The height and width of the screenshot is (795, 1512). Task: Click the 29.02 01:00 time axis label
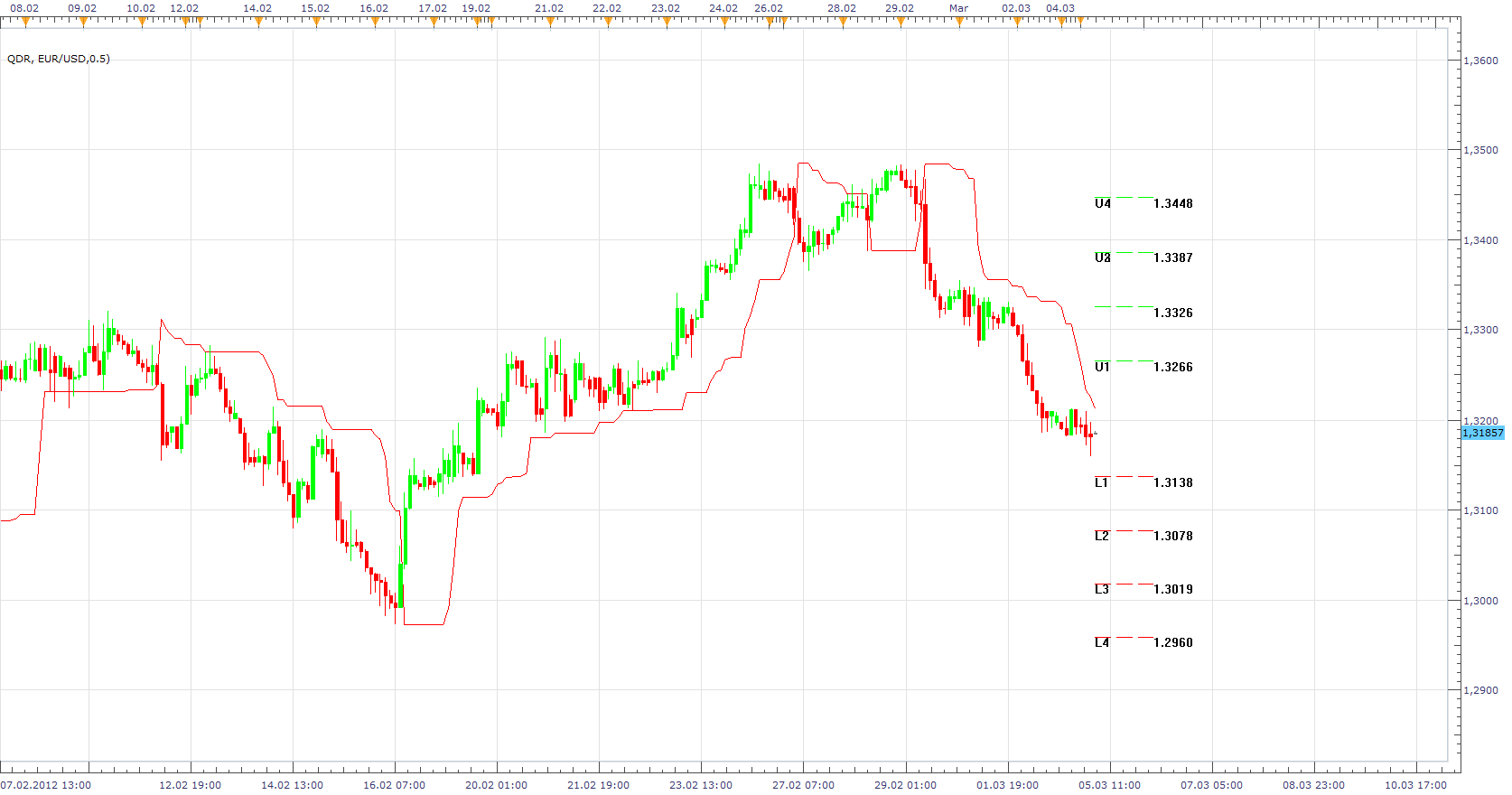tap(906, 785)
